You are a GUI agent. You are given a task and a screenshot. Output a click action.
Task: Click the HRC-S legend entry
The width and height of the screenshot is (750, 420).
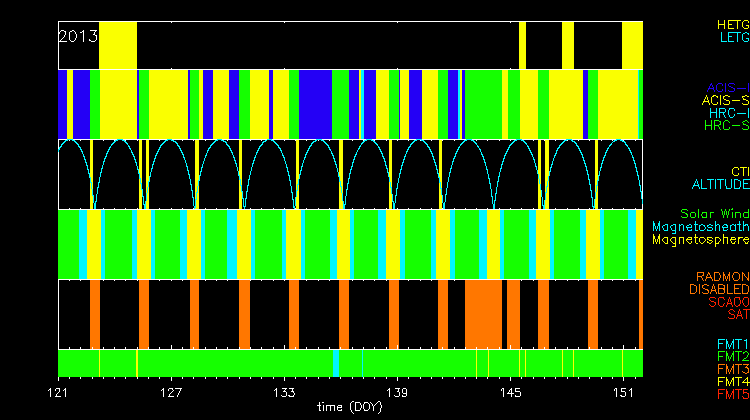(x=725, y=126)
